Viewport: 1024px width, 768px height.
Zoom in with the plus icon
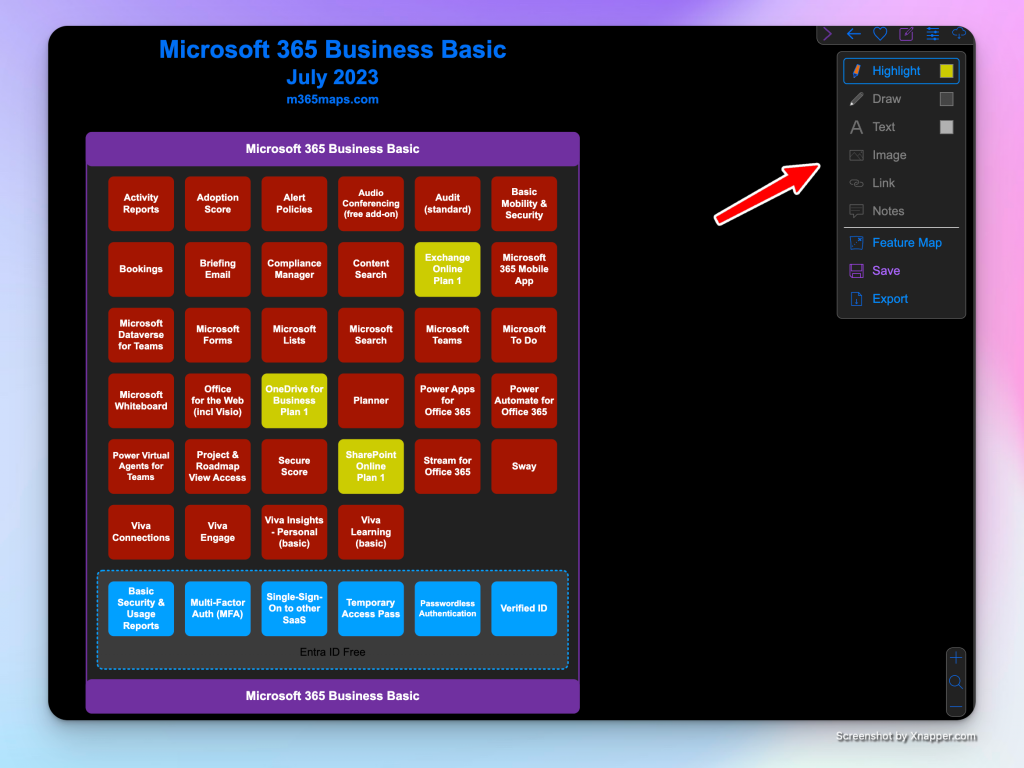click(x=956, y=658)
